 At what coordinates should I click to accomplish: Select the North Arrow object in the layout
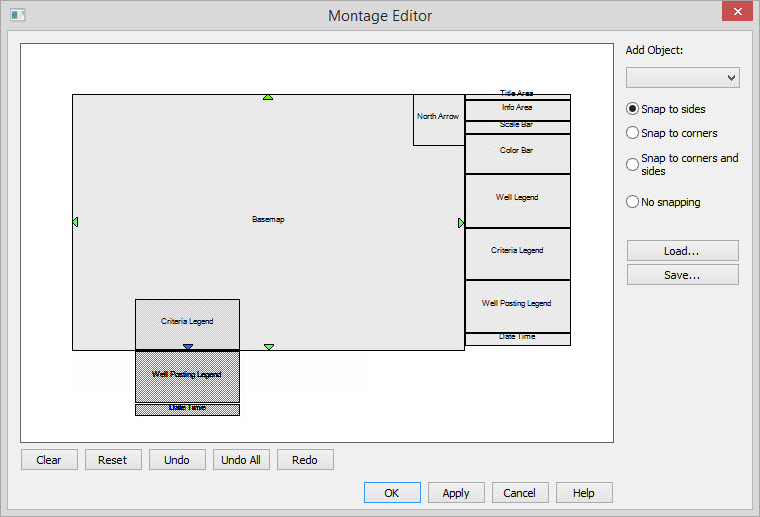[x=438, y=118]
